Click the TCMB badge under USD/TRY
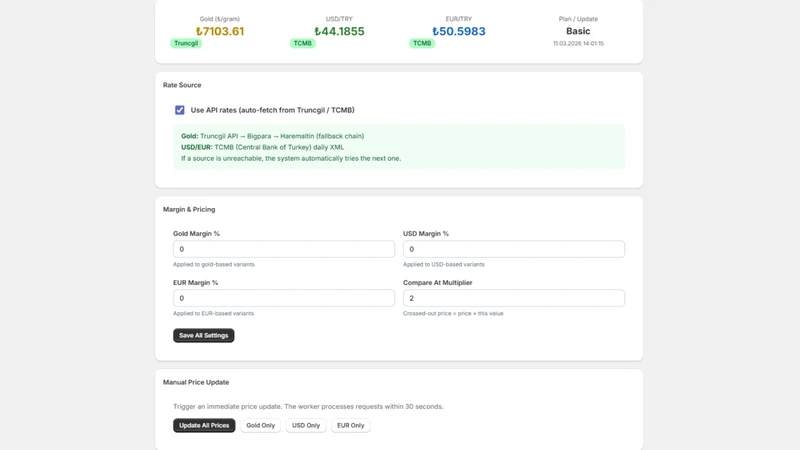 (303, 43)
